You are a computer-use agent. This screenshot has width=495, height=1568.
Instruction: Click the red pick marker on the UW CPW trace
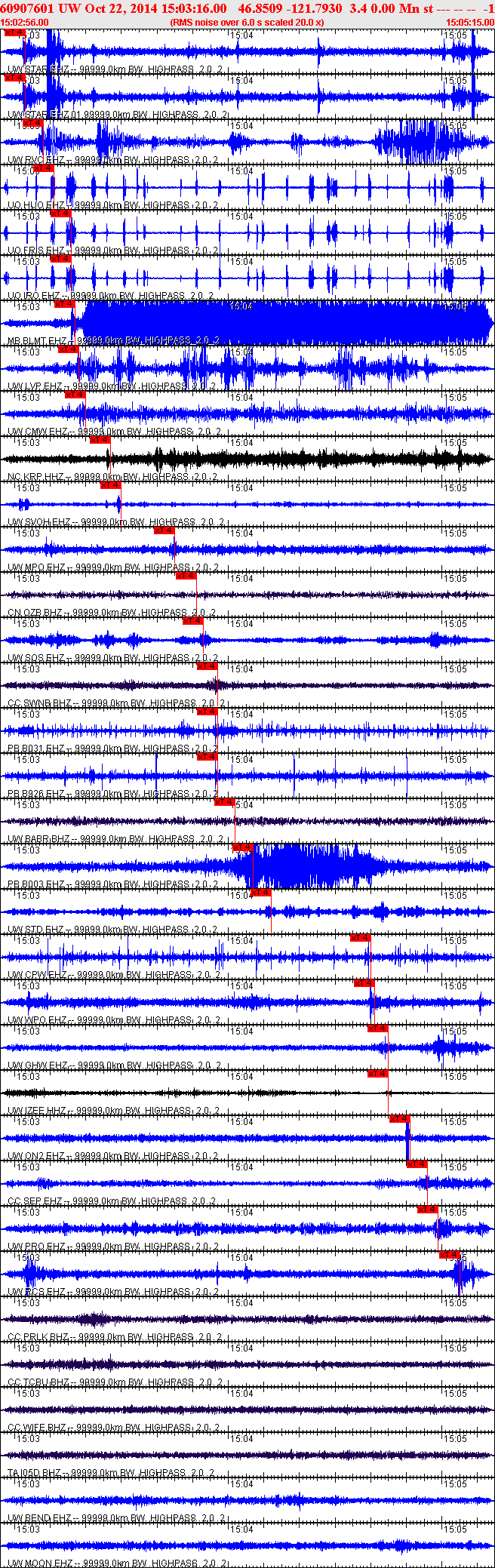click(361, 938)
